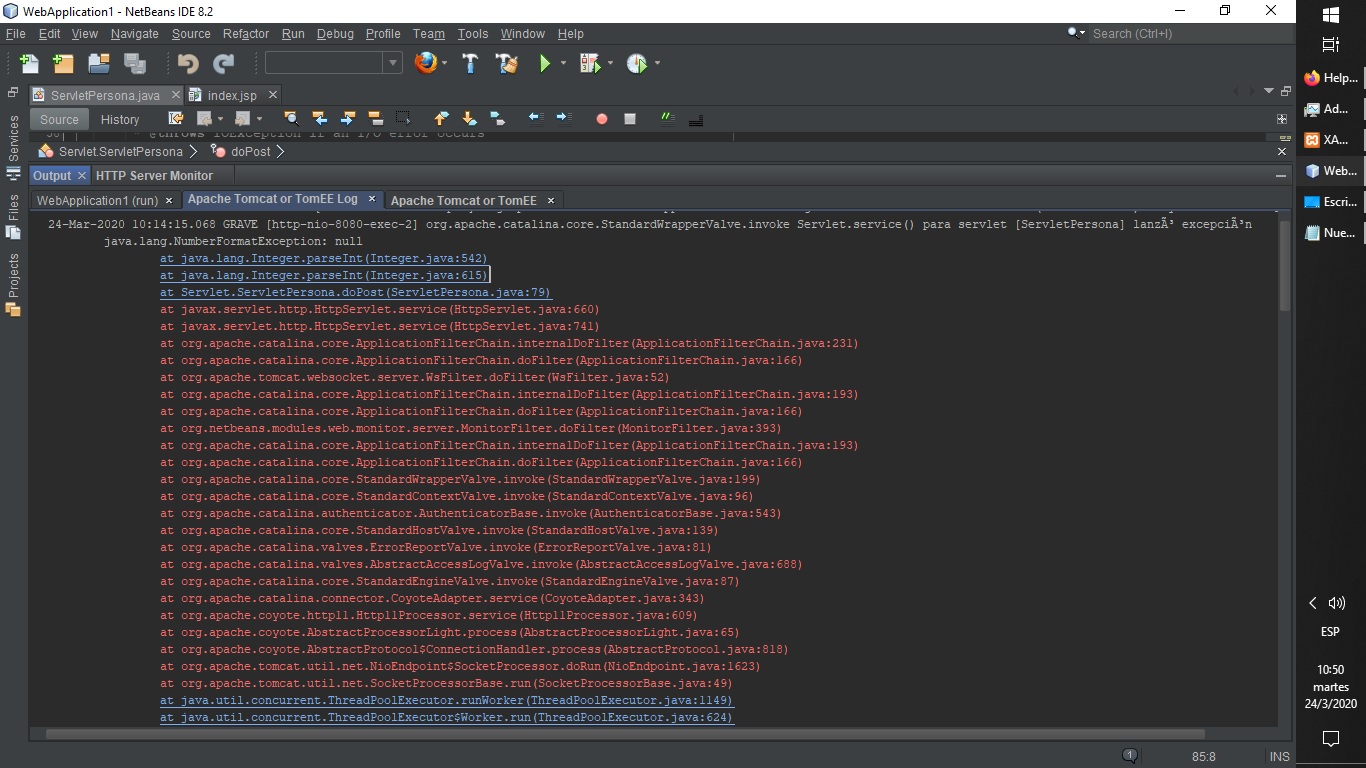Click the Save All toolbar icon
The width and height of the screenshot is (1366, 768).
pyautogui.click(x=134, y=64)
